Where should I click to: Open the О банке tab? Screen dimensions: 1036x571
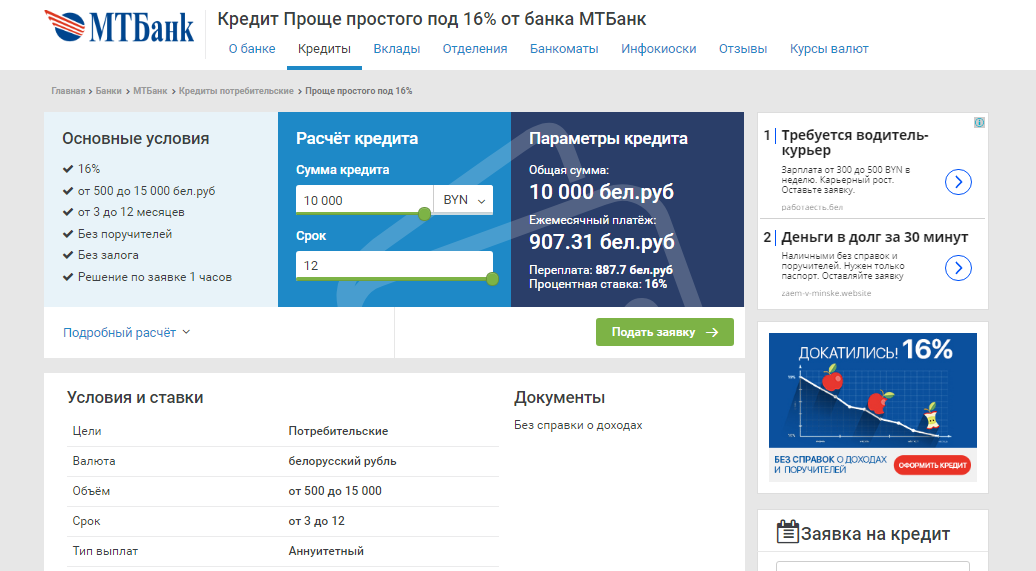click(x=252, y=49)
